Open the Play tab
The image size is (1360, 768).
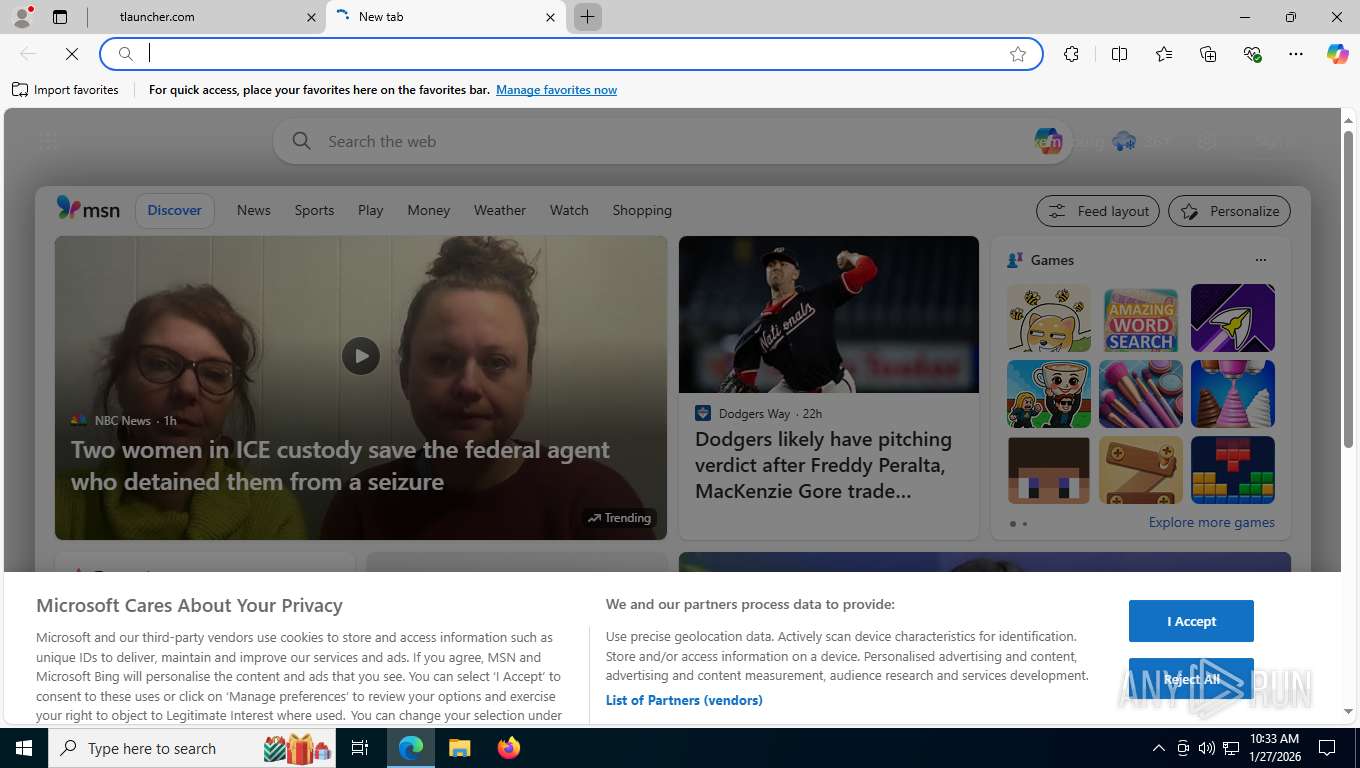point(371,210)
